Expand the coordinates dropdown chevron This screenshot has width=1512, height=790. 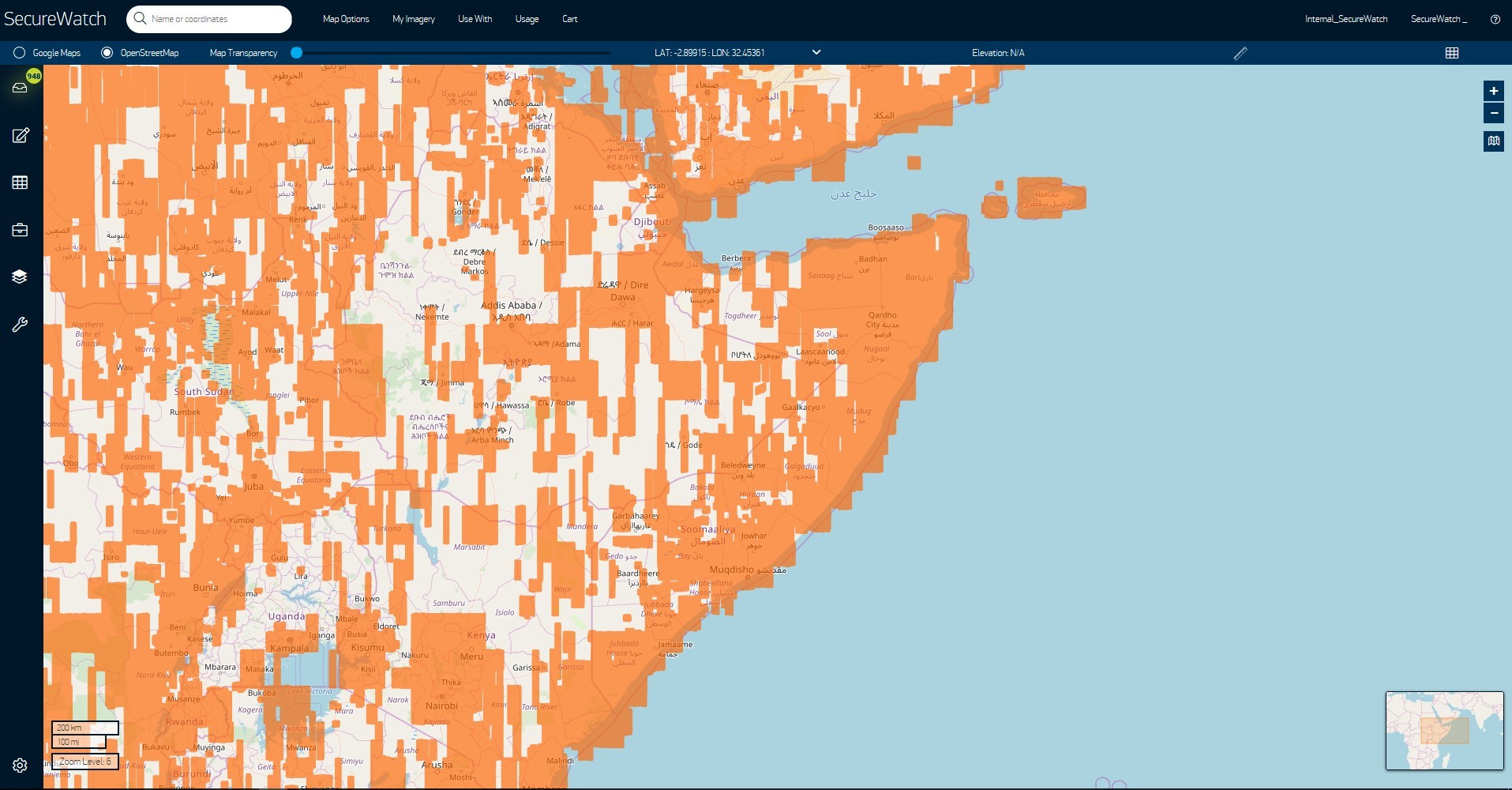[816, 52]
